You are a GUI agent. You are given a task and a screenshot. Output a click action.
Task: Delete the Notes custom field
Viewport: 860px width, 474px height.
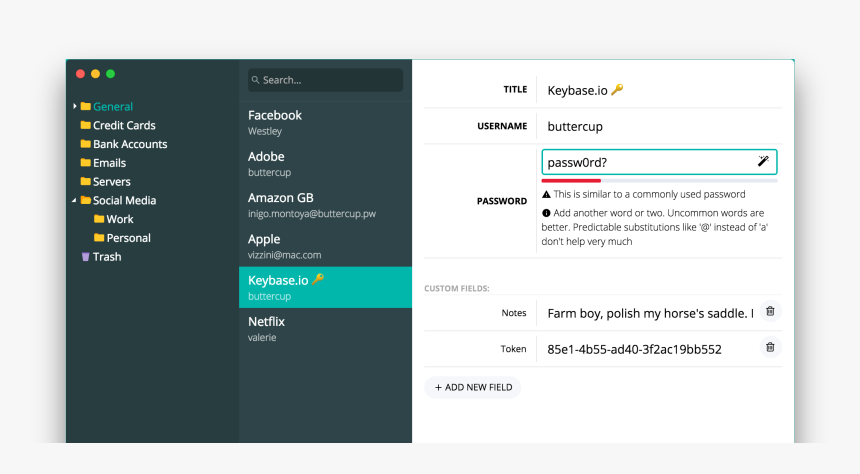(x=770, y=311)
